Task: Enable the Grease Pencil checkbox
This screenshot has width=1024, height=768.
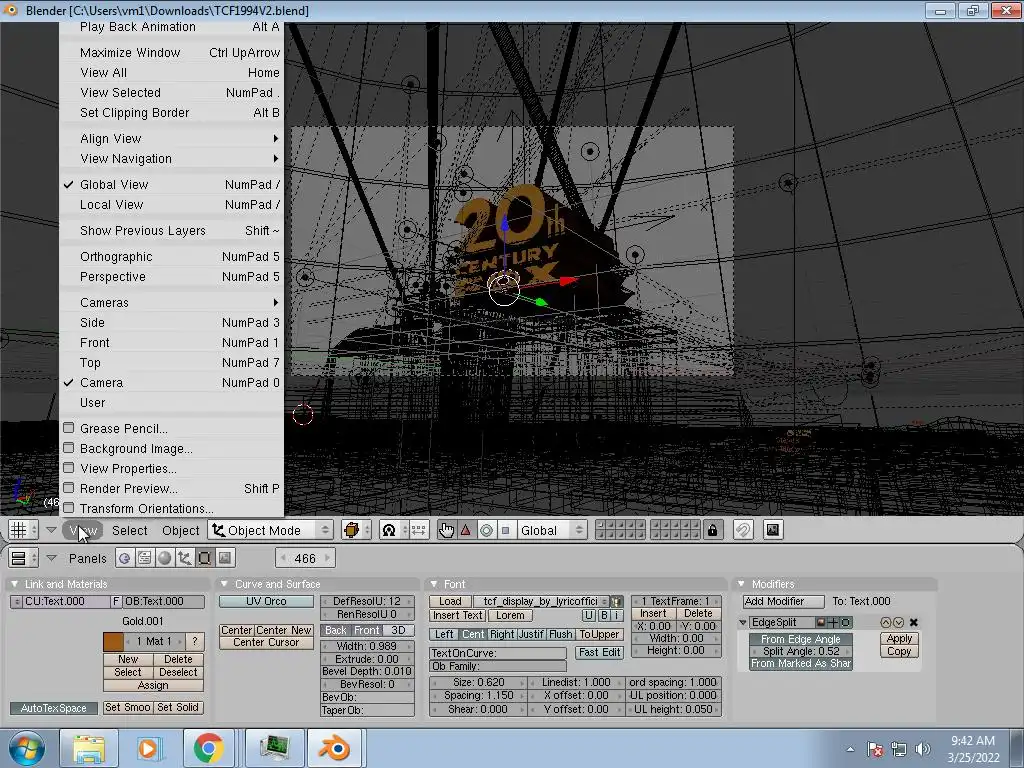Action: click(x=69, y=428)
